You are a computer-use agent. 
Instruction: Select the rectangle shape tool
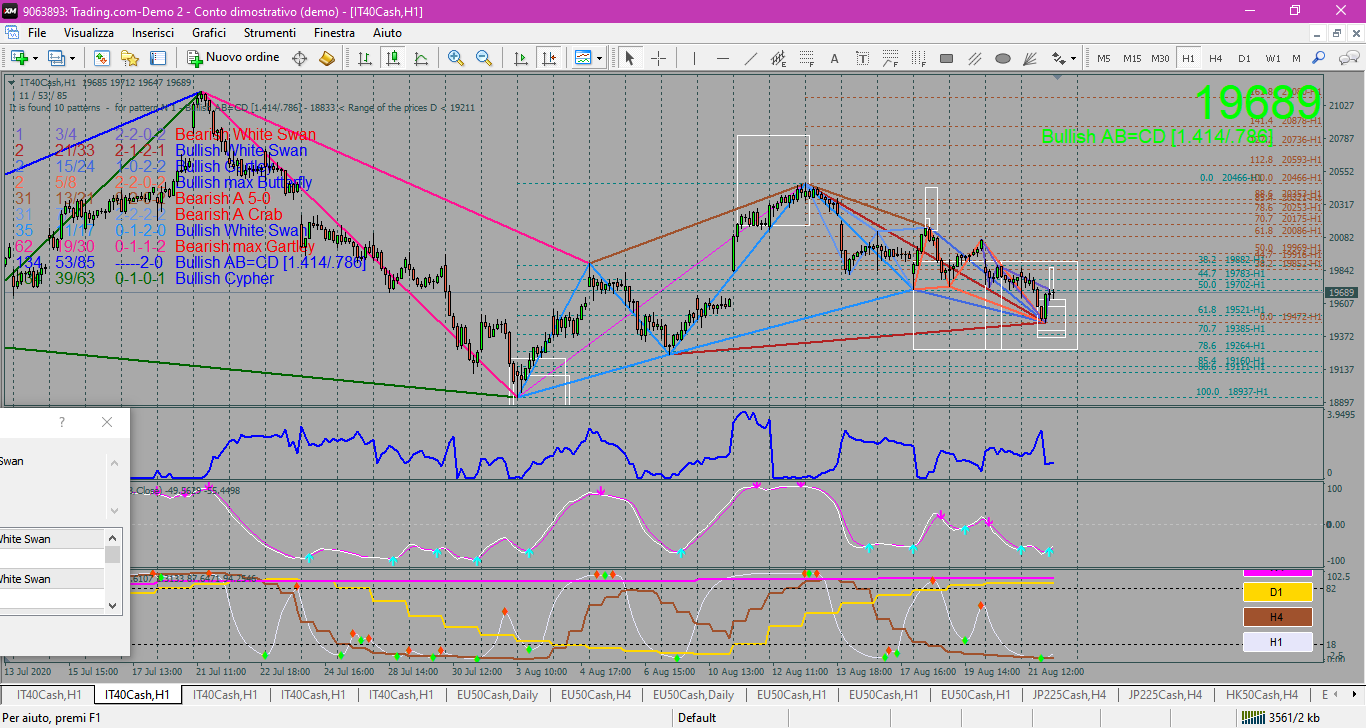[x=946, y=58]
